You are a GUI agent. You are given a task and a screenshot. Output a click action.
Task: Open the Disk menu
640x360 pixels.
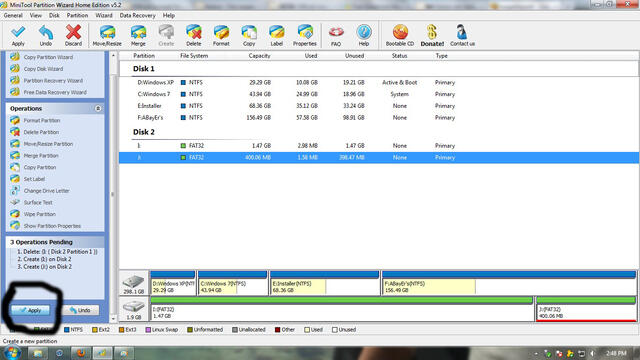pyautogui.click(x=54, y=16)
